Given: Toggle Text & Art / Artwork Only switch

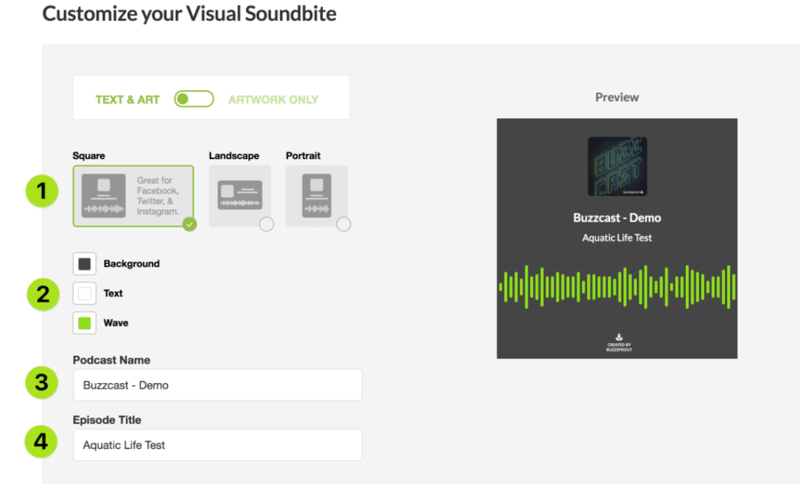Looking at the screenshot, I should coord(194,99).
